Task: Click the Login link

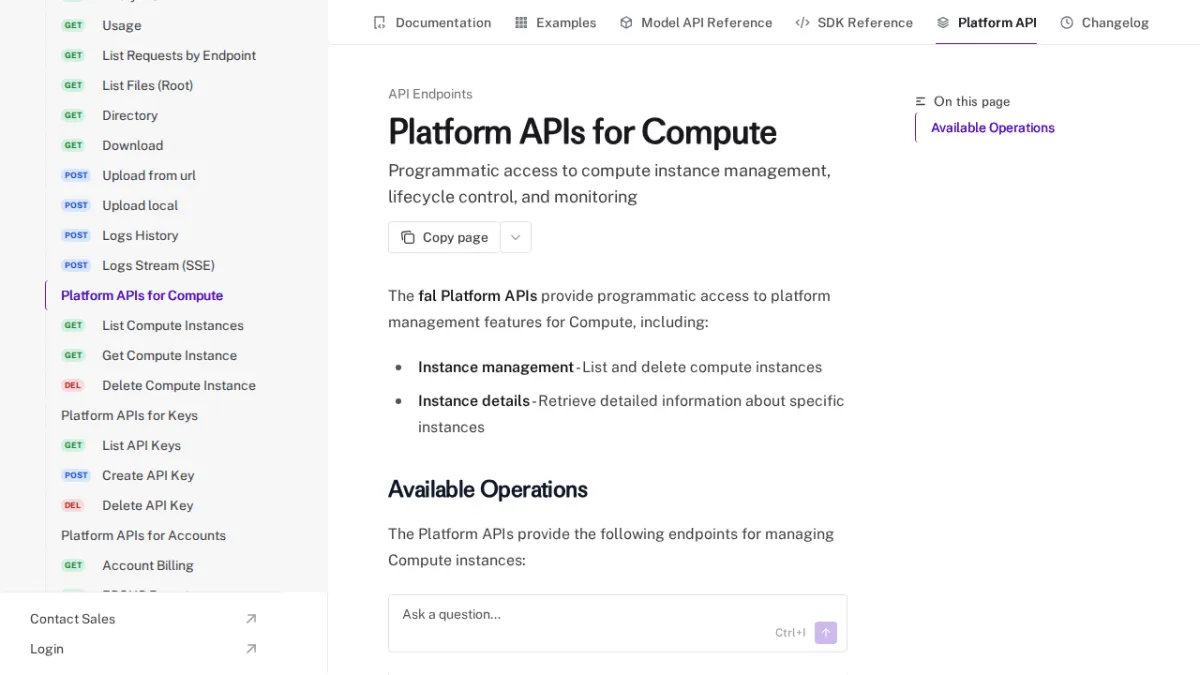Action: click(x=47, y=649)
